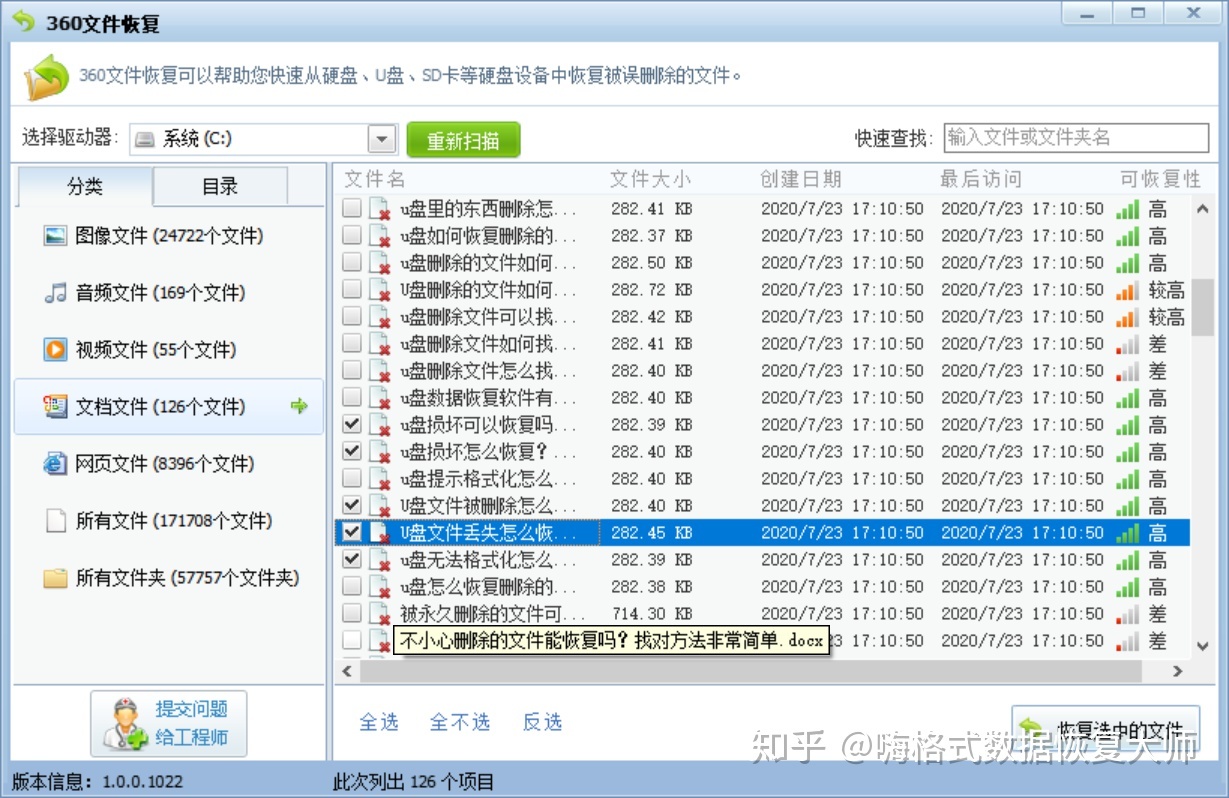The width and height of the screenshot is (1229, 798).
Task: Click the green arrow next to 文档文件
Action: tap(298, 406)
